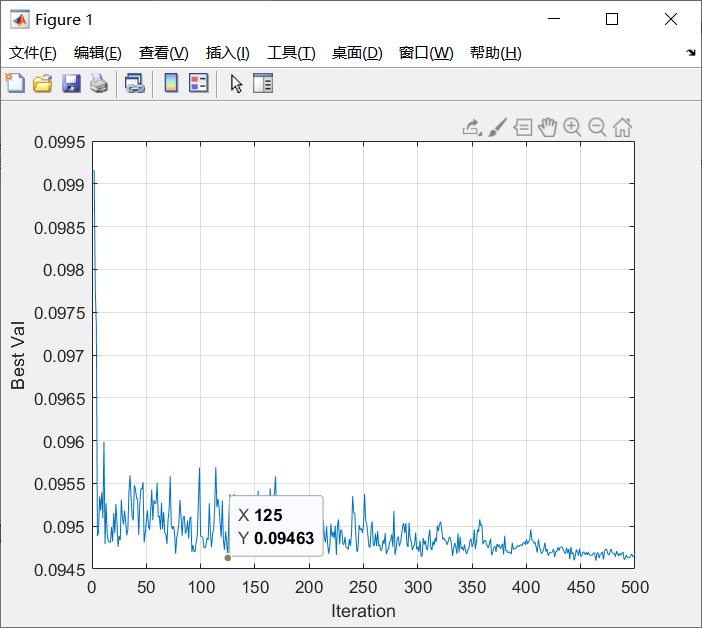The width and height of the screenshot is (702, 628).
Task: Activate the data brushing tool on axes
Action: [497, 128]
